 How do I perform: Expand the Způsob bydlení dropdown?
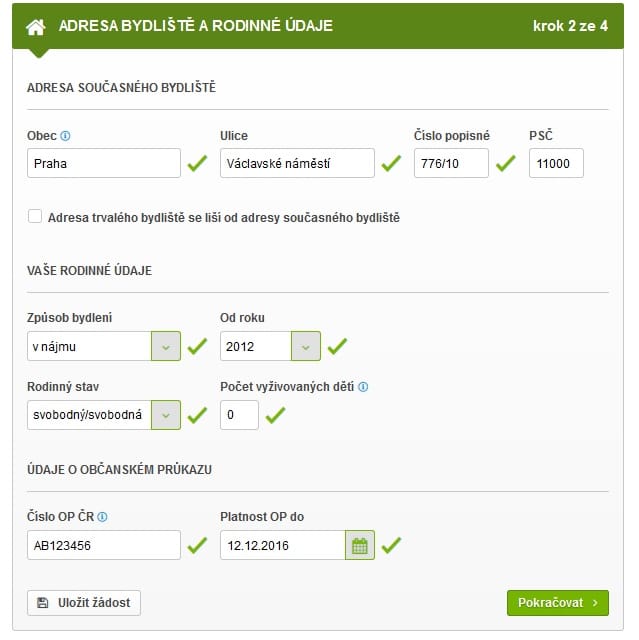pyautogui.click(x=166, y=346)
